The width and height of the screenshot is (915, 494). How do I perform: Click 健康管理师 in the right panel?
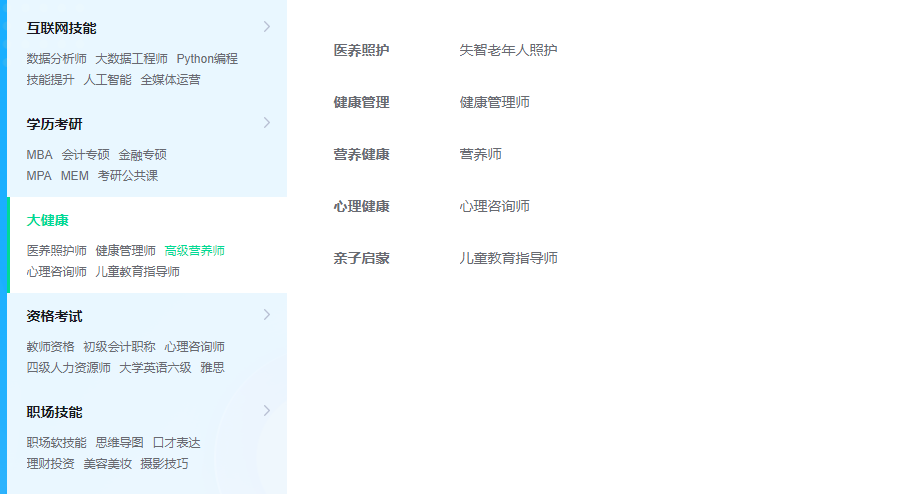point(494,102)
